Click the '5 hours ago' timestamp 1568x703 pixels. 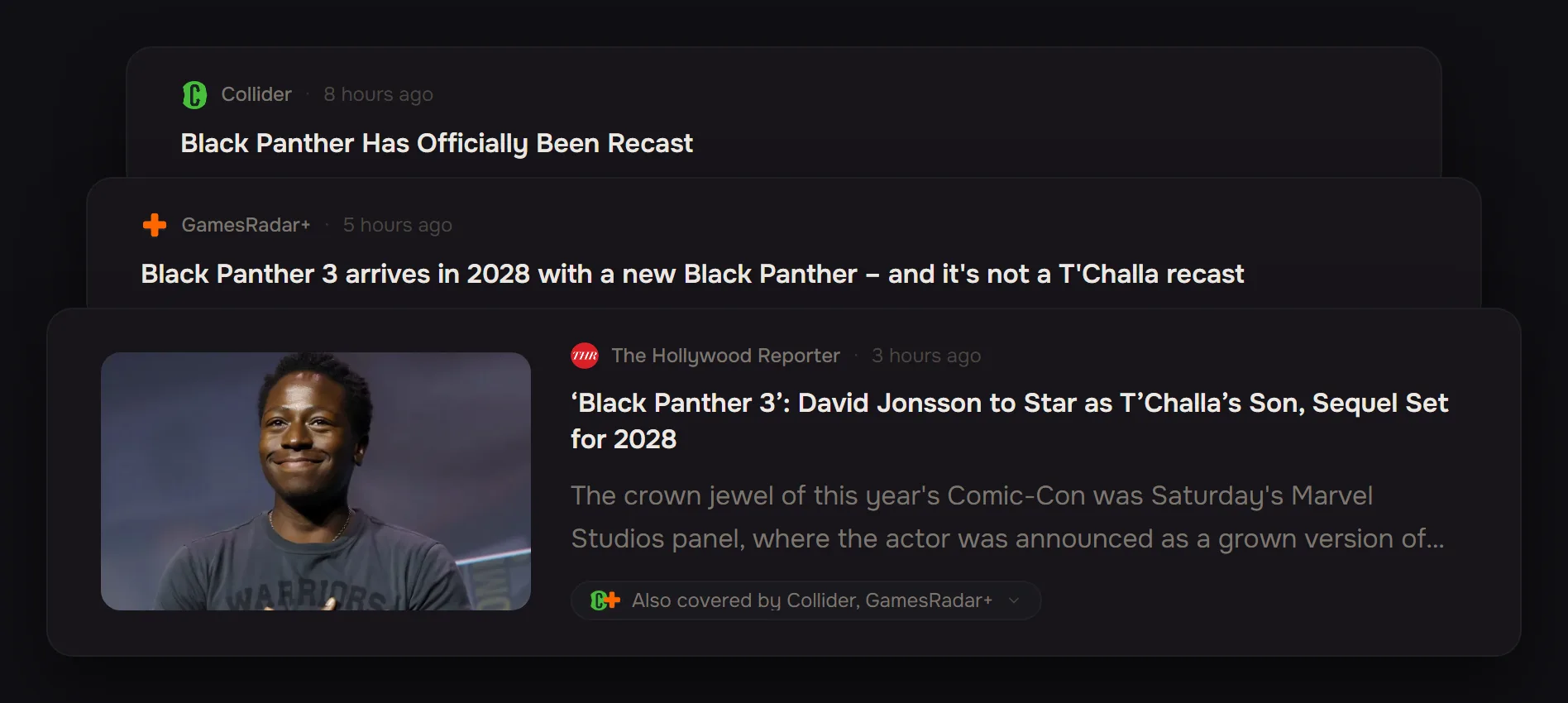tap(397, 225)
